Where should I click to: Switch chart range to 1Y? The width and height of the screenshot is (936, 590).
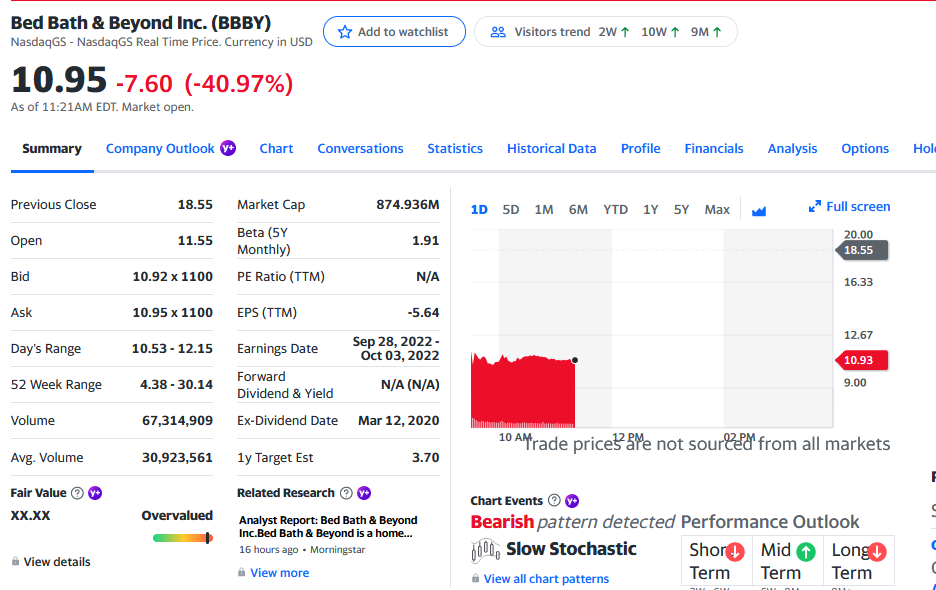(x=651, y=210)
